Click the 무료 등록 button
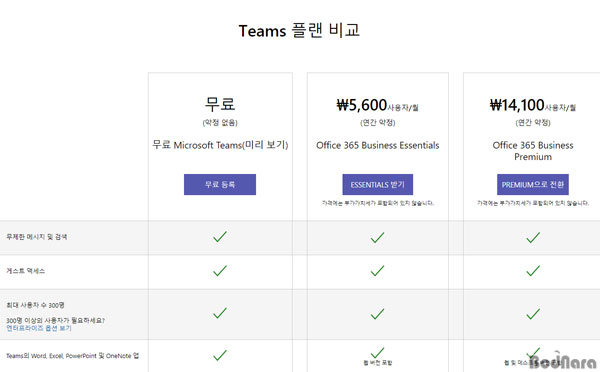600x372 pixels. (220, 184)
